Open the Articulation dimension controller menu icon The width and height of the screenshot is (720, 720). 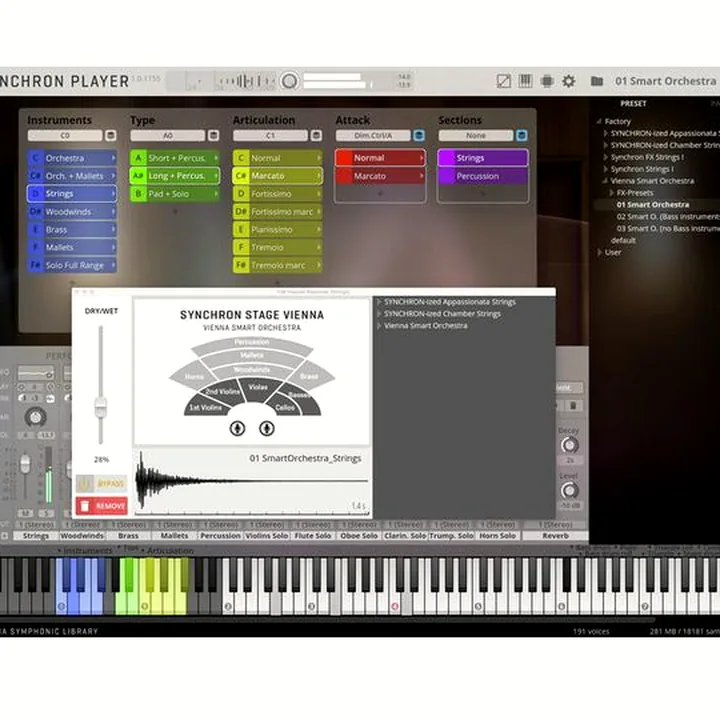(316, 135)
